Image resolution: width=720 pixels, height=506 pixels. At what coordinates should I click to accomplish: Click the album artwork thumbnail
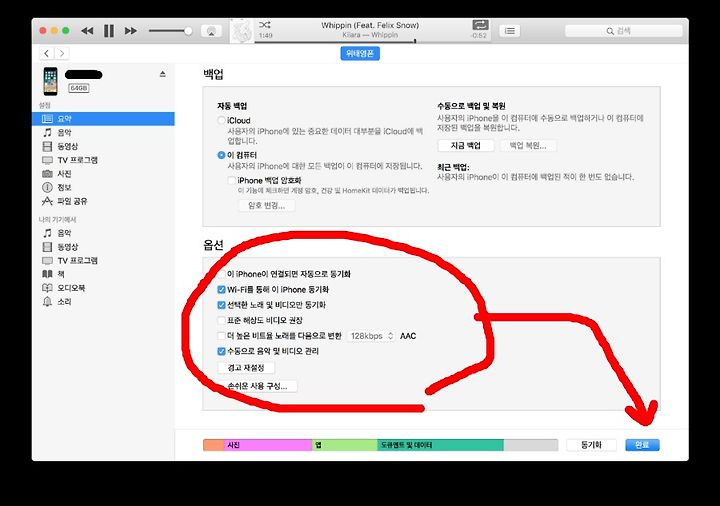point(242,31)
